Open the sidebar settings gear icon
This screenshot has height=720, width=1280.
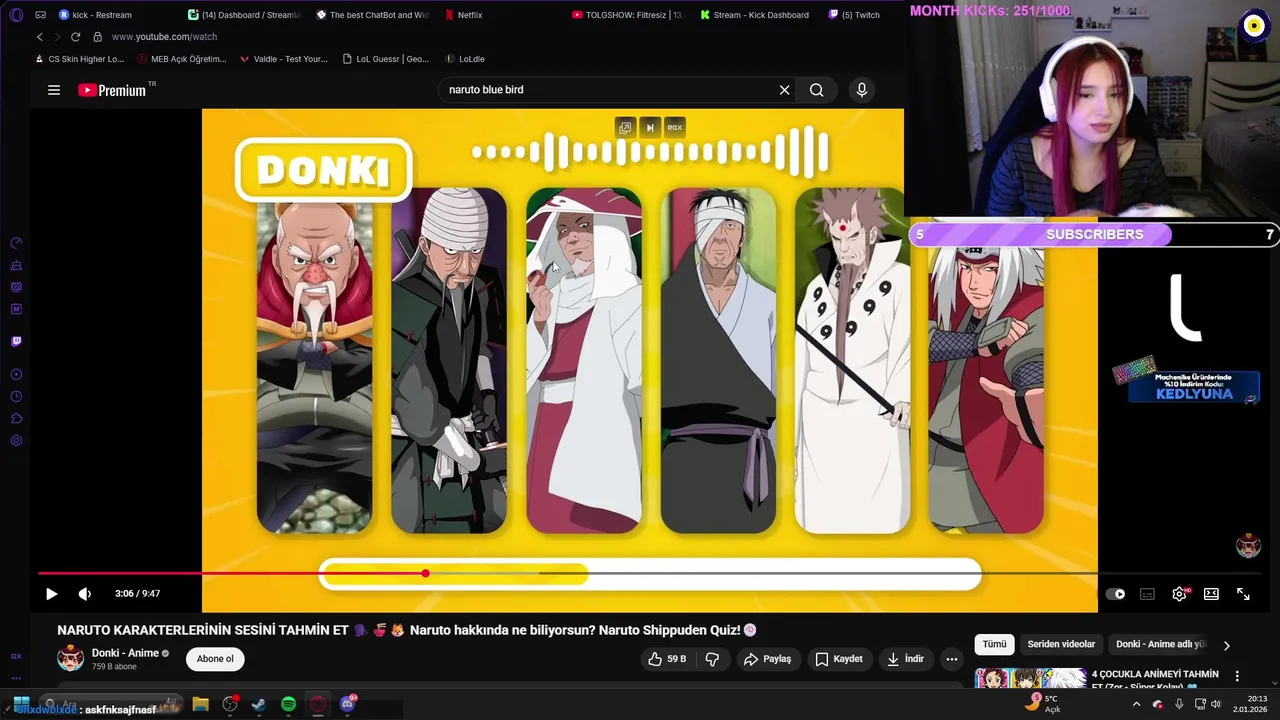(x=16, y=441)
